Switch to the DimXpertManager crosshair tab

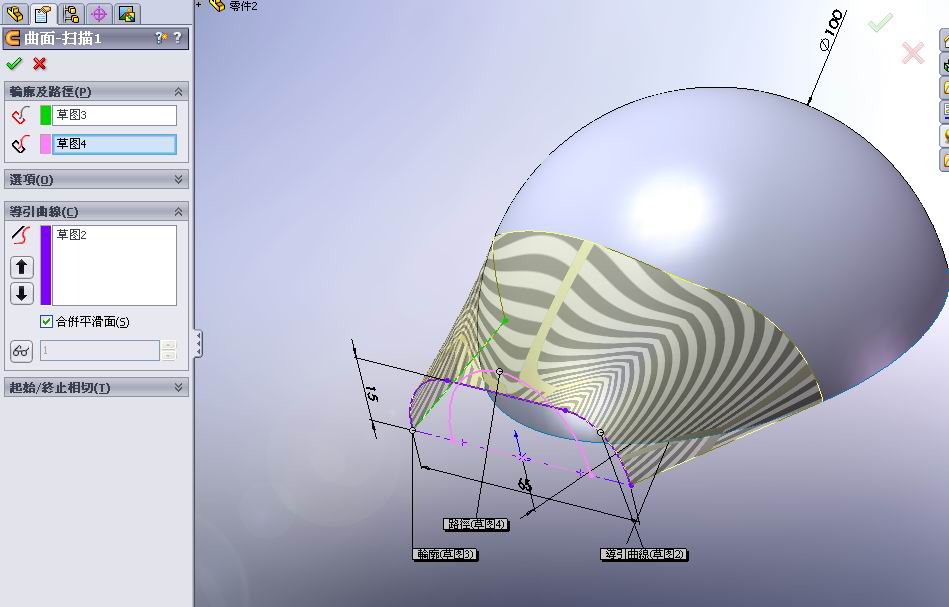coord(99,13)
